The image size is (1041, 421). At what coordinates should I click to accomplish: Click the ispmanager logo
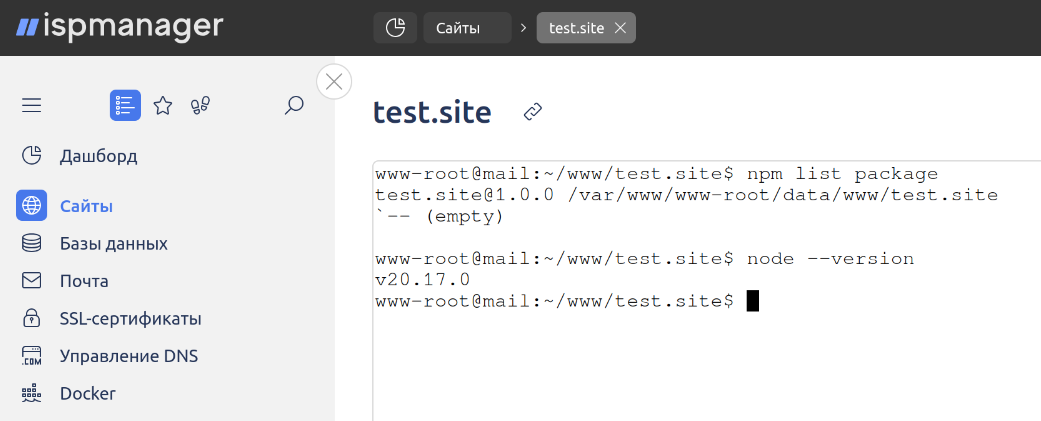[x=120, y=27]
